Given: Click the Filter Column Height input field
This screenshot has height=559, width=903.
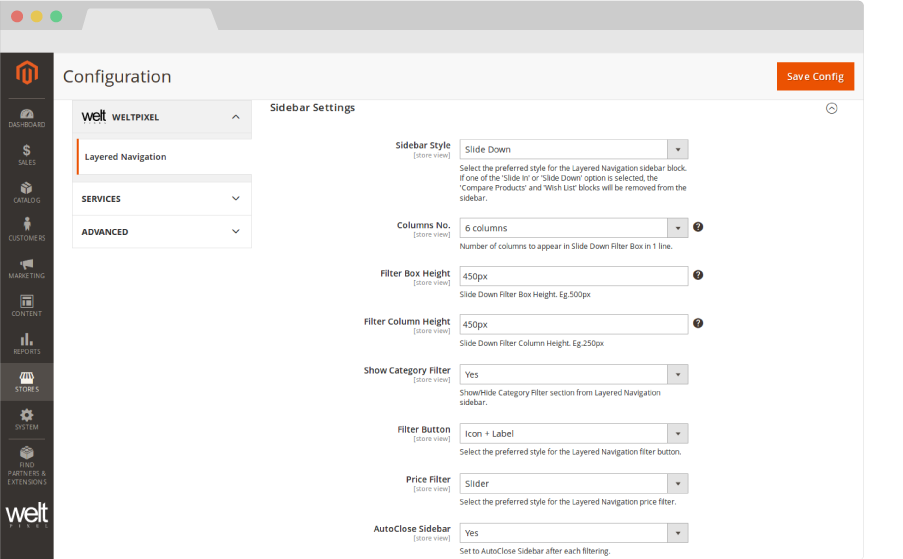Looking at the screenshot, I should (573, 324).
